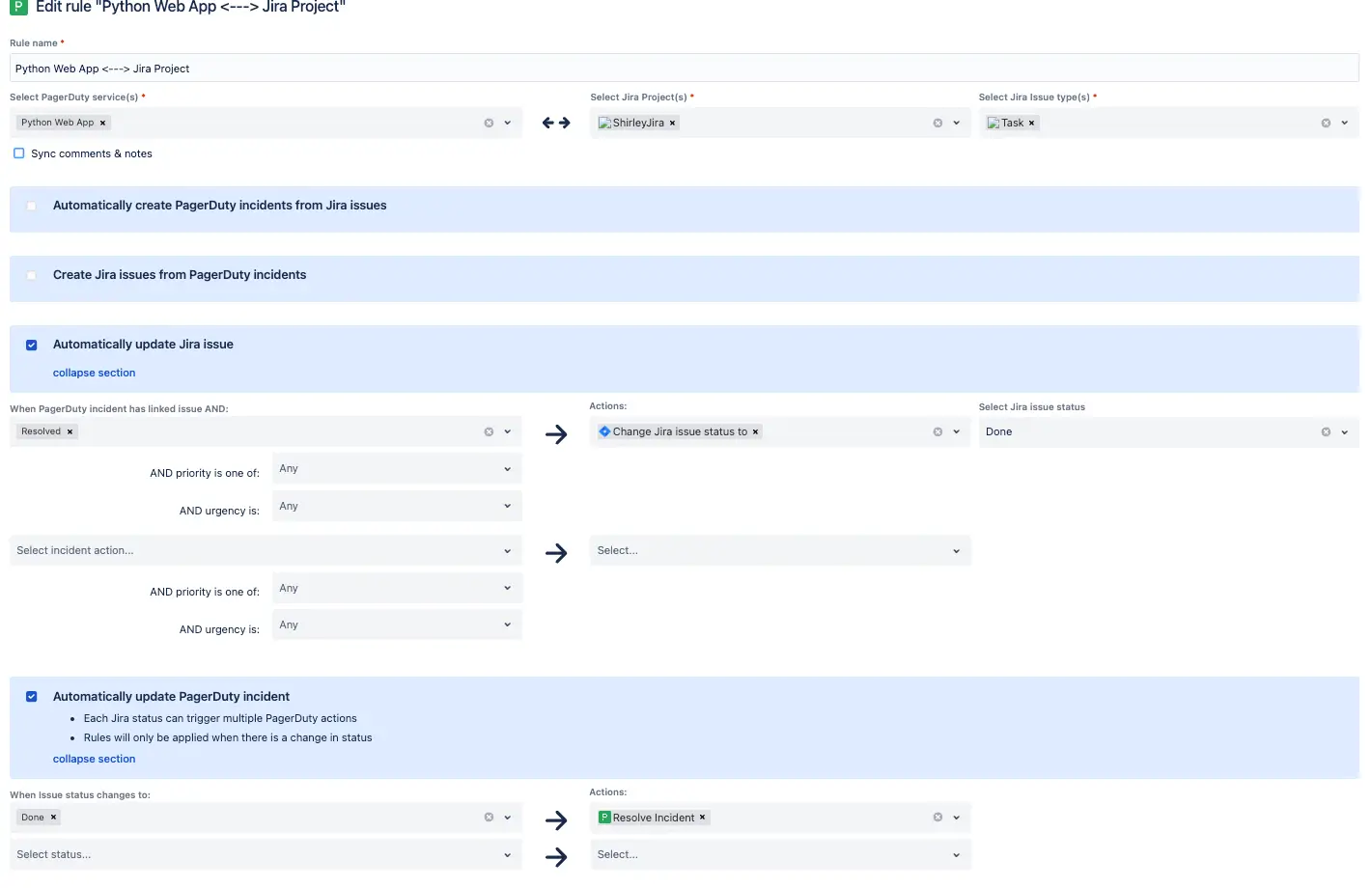Clear the Done Jira issue status field
Viewport: 1372px width, 888px height.
pyautogui.click(x=1326, y=431)
